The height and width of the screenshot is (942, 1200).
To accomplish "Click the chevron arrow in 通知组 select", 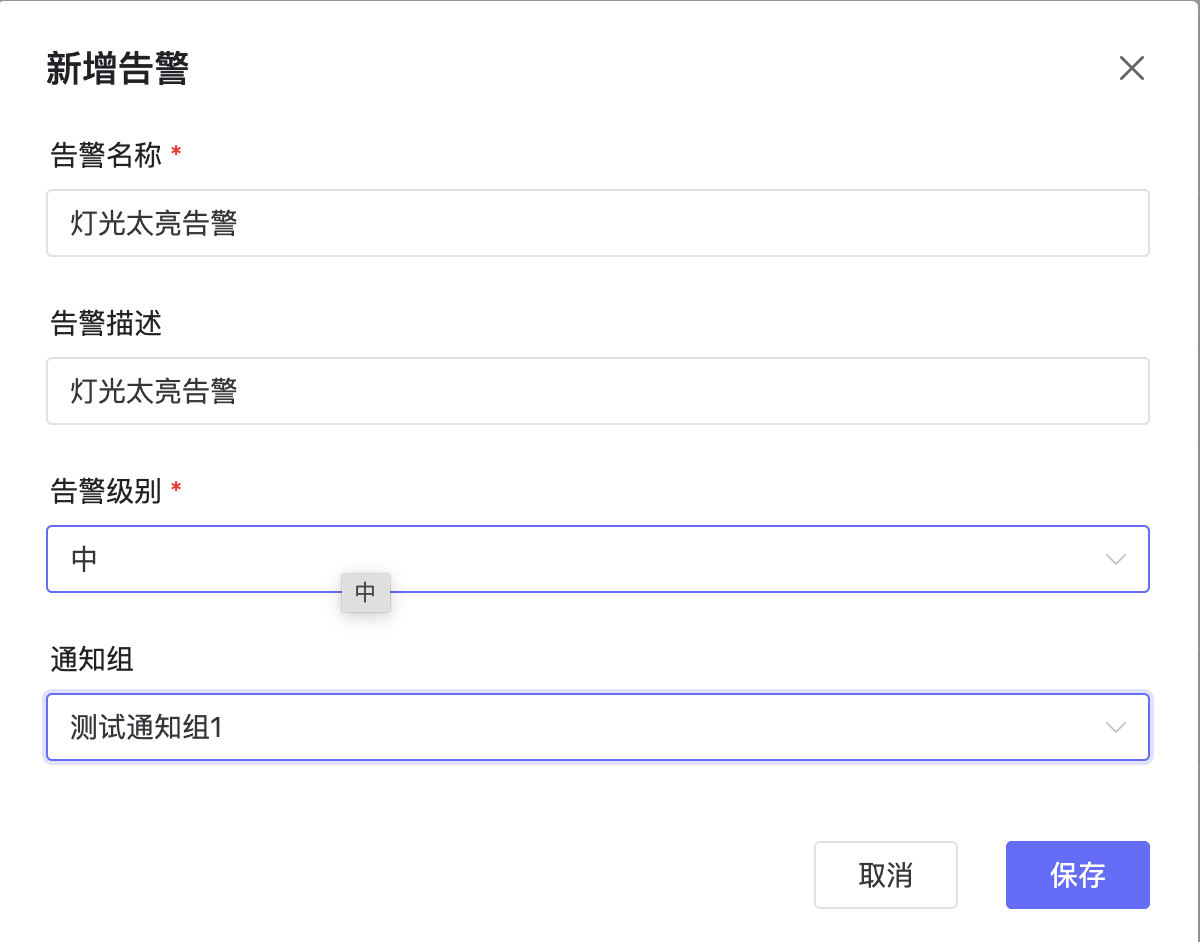I will pos(1116,727).
